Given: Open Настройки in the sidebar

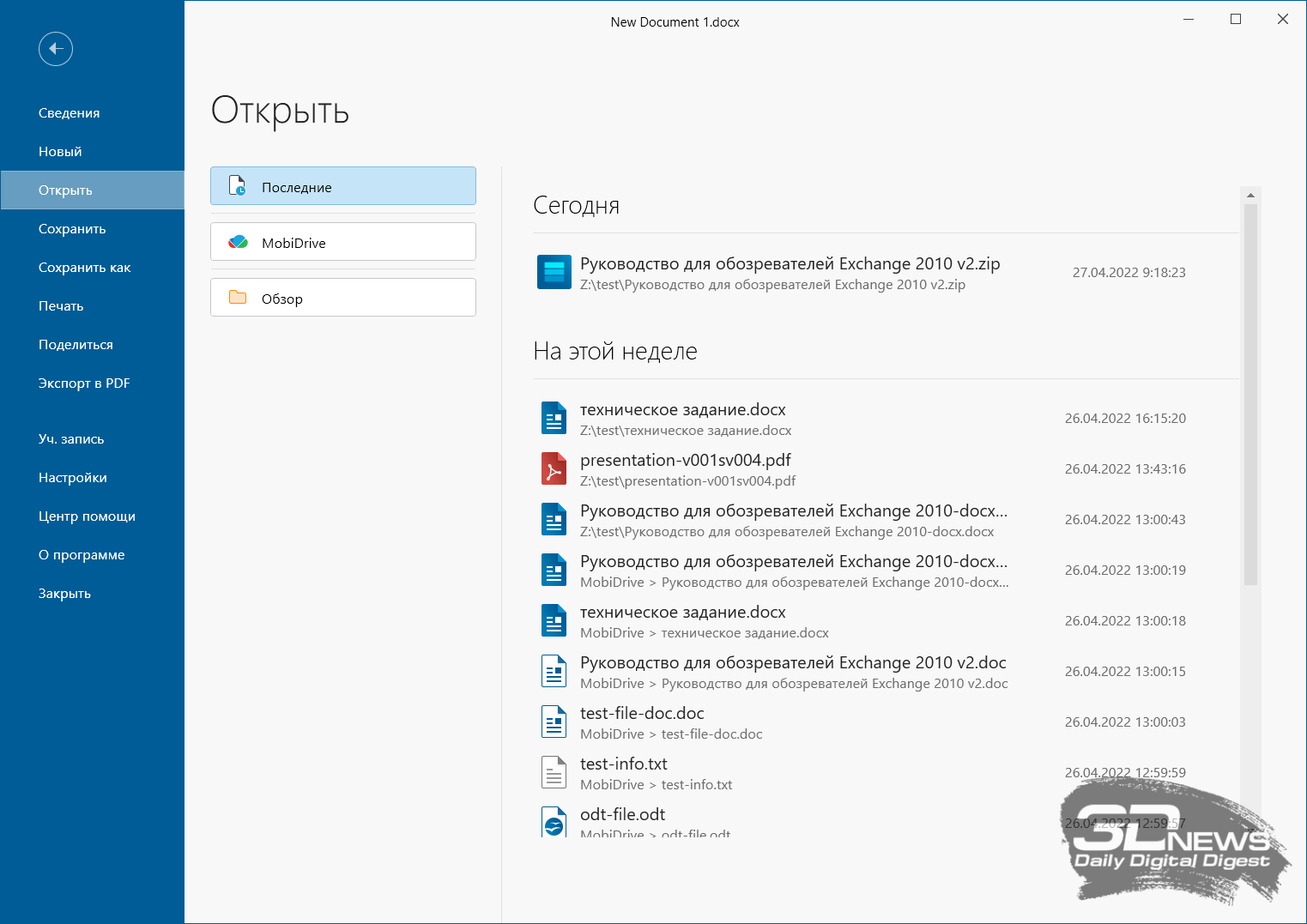Looking at the screenshot, I should coord(92,477).
